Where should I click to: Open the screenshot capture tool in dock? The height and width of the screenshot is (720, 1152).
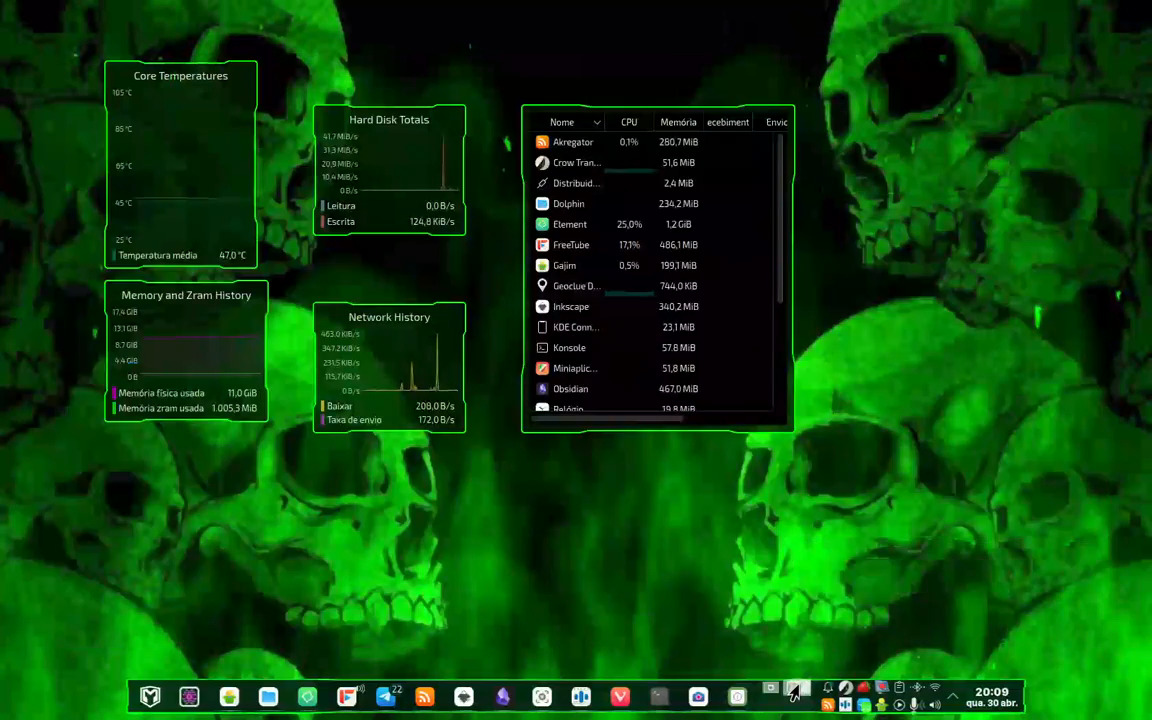pyautogui.click(x=542, y=696)
